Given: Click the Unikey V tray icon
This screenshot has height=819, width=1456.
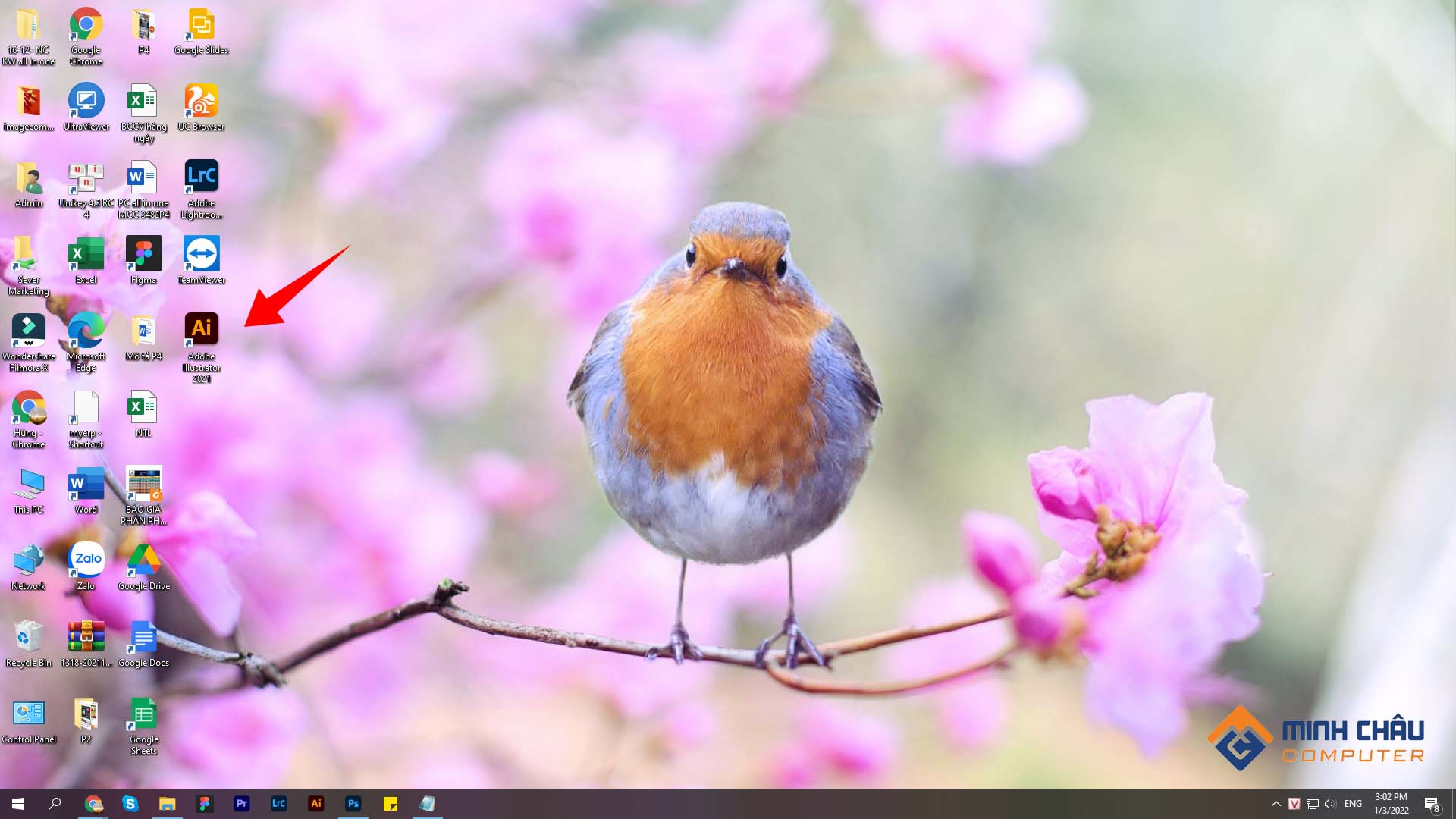Looking at the screenshot, I should [x=1294, y=804].
